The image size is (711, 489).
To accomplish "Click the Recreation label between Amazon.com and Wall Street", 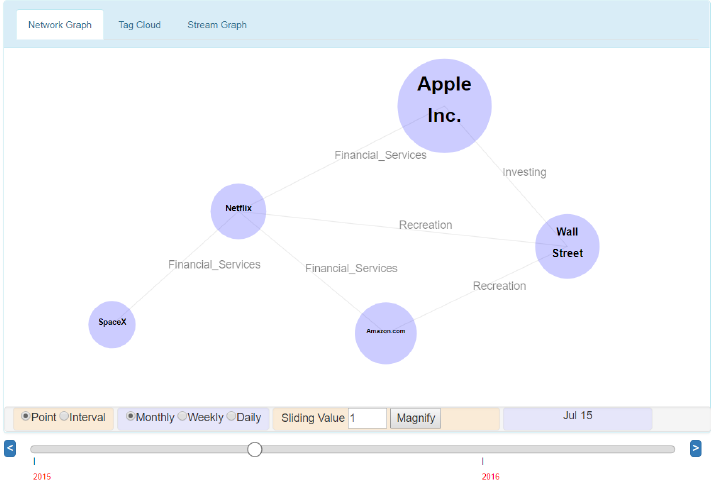I will [x=499, y=286].
